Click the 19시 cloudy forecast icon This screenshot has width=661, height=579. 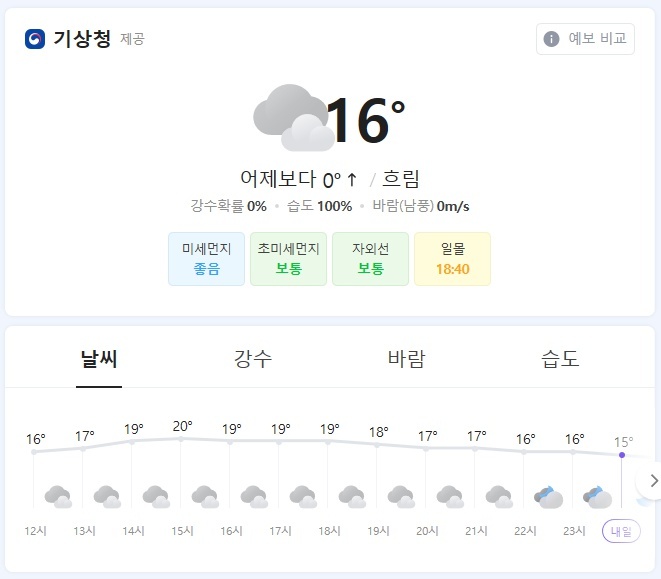(x=400, y=495)
